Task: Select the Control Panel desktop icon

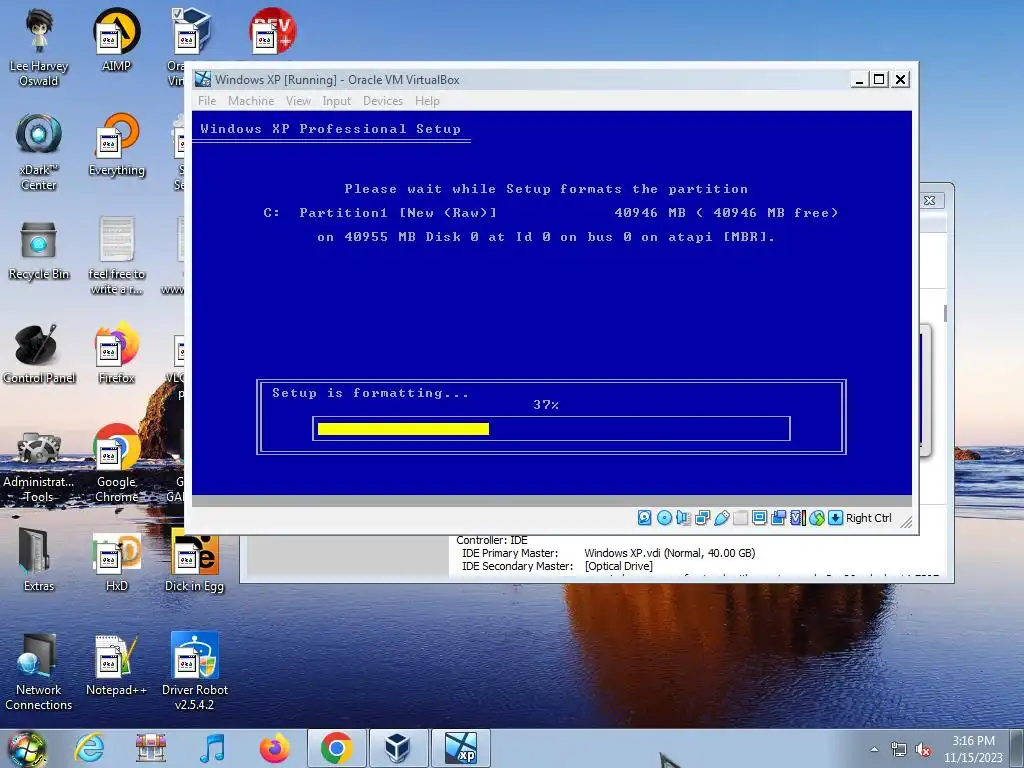Action: (x=39, y=353)
